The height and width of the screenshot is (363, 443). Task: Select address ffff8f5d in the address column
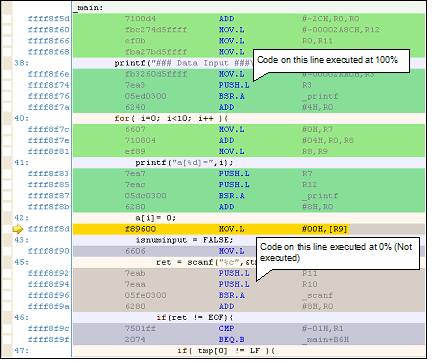click(49, 19)
